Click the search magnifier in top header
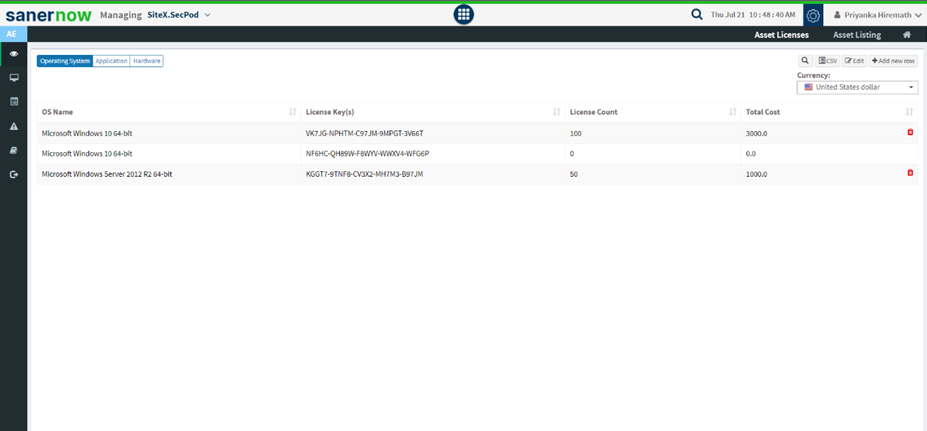Screen dimensions: 927x431 [697, 15]
